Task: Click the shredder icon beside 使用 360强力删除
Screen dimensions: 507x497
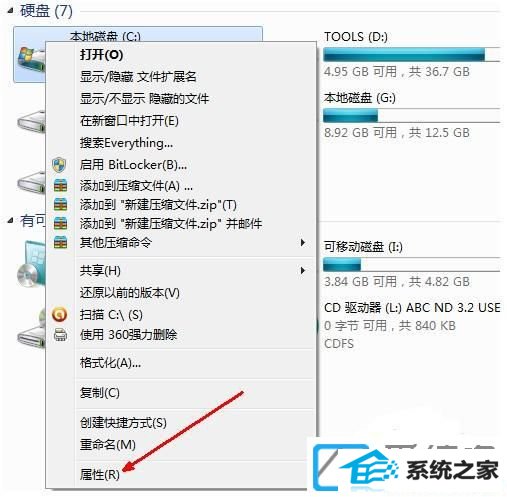Action: click(x=60, y=334)
